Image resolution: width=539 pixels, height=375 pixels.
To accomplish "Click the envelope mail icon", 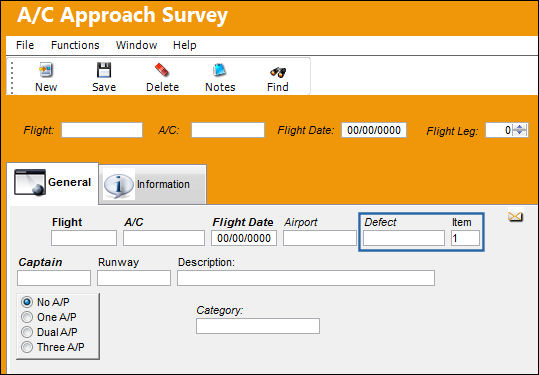I will (x=515, y=217).
